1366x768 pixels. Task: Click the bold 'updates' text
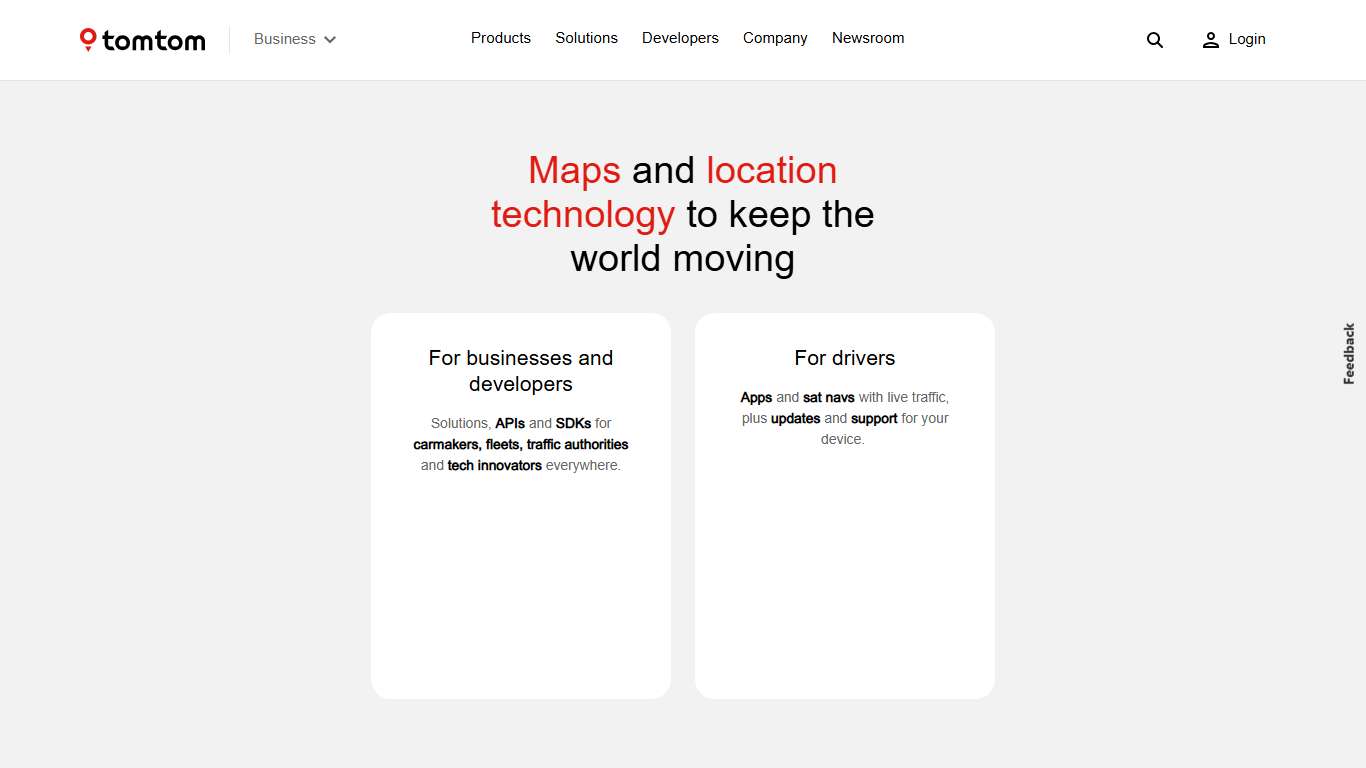point(794,418)
